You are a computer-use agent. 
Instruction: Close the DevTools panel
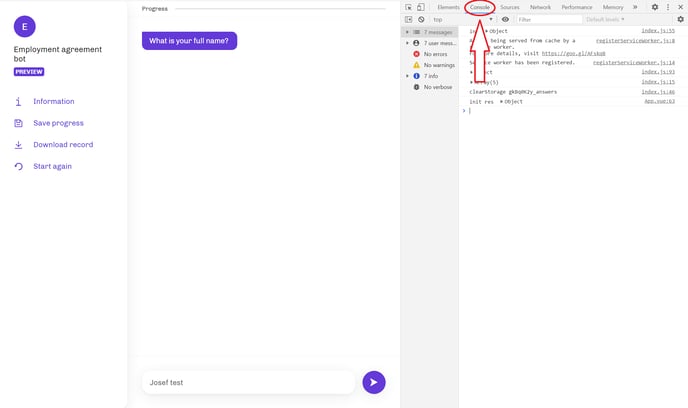[x=681, y=7]
